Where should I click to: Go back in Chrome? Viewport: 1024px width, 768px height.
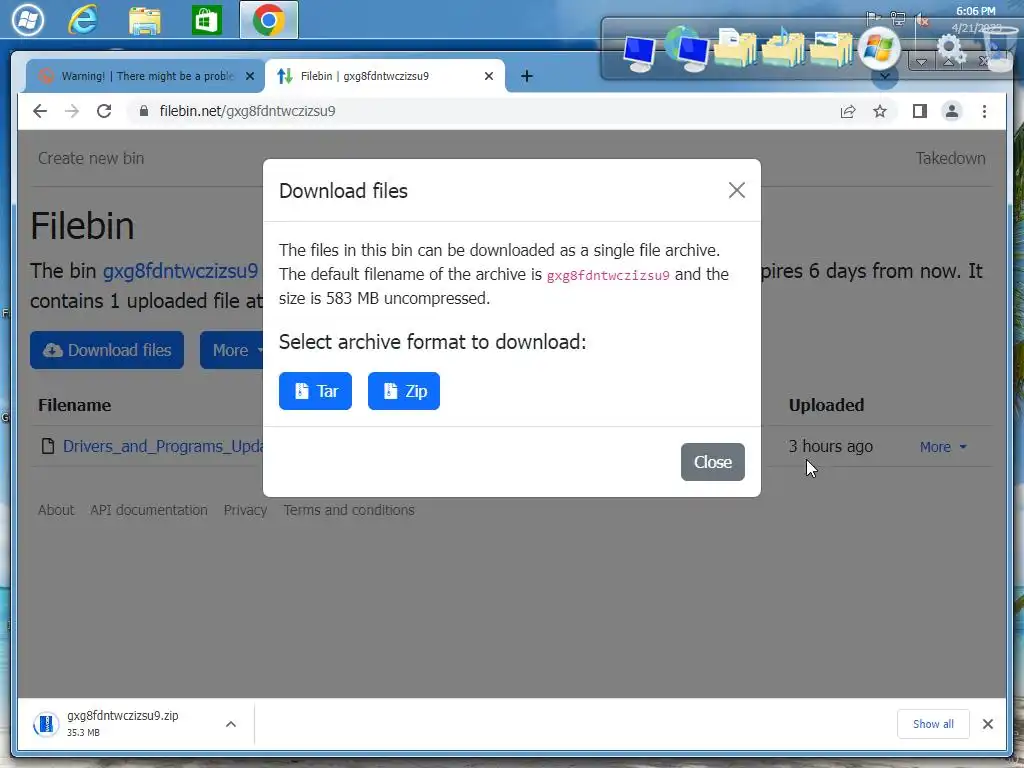pyautogui.click(x=40, y=111)
